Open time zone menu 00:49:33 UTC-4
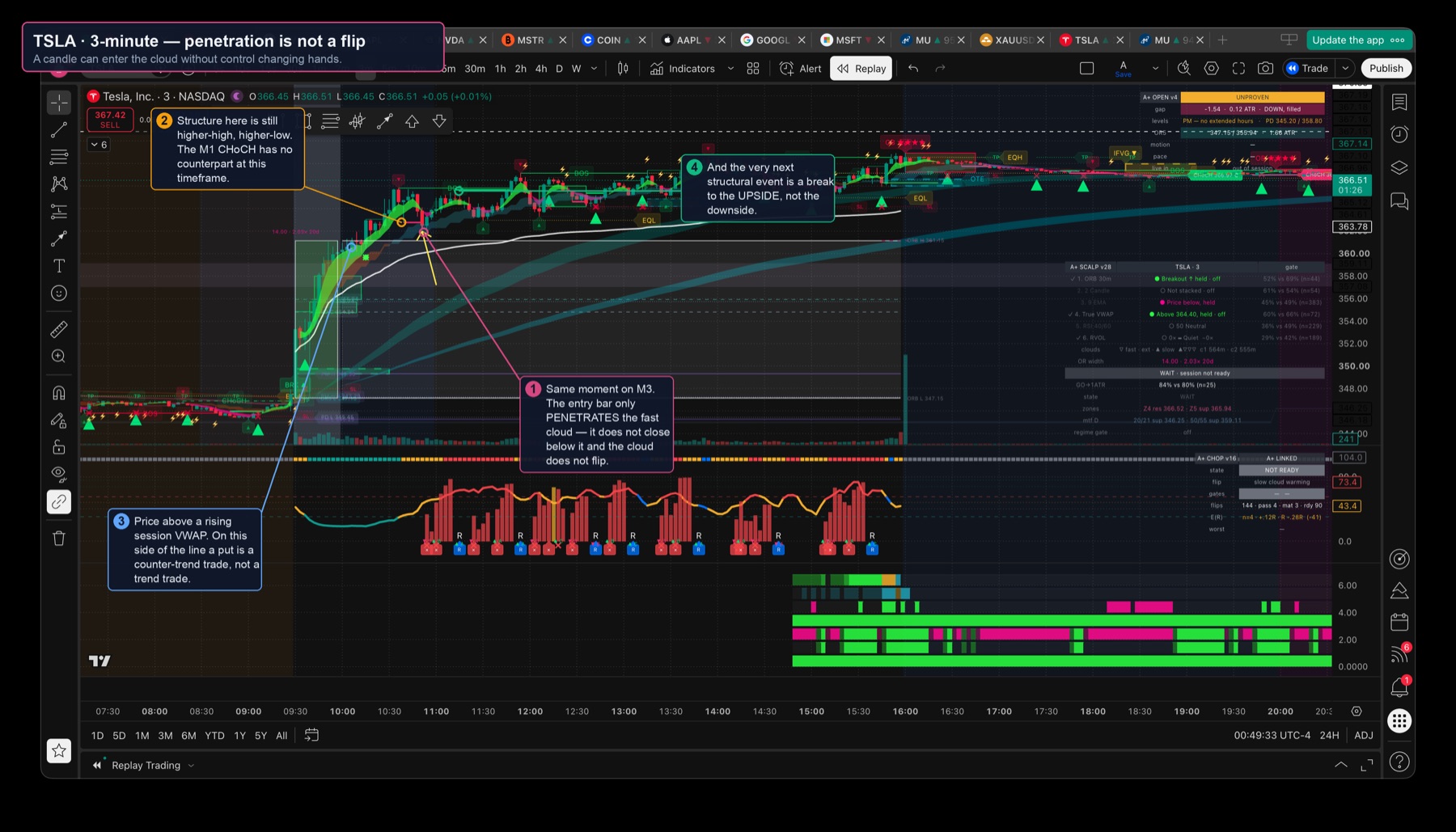1456x832 pixels. pos(1272,736)
